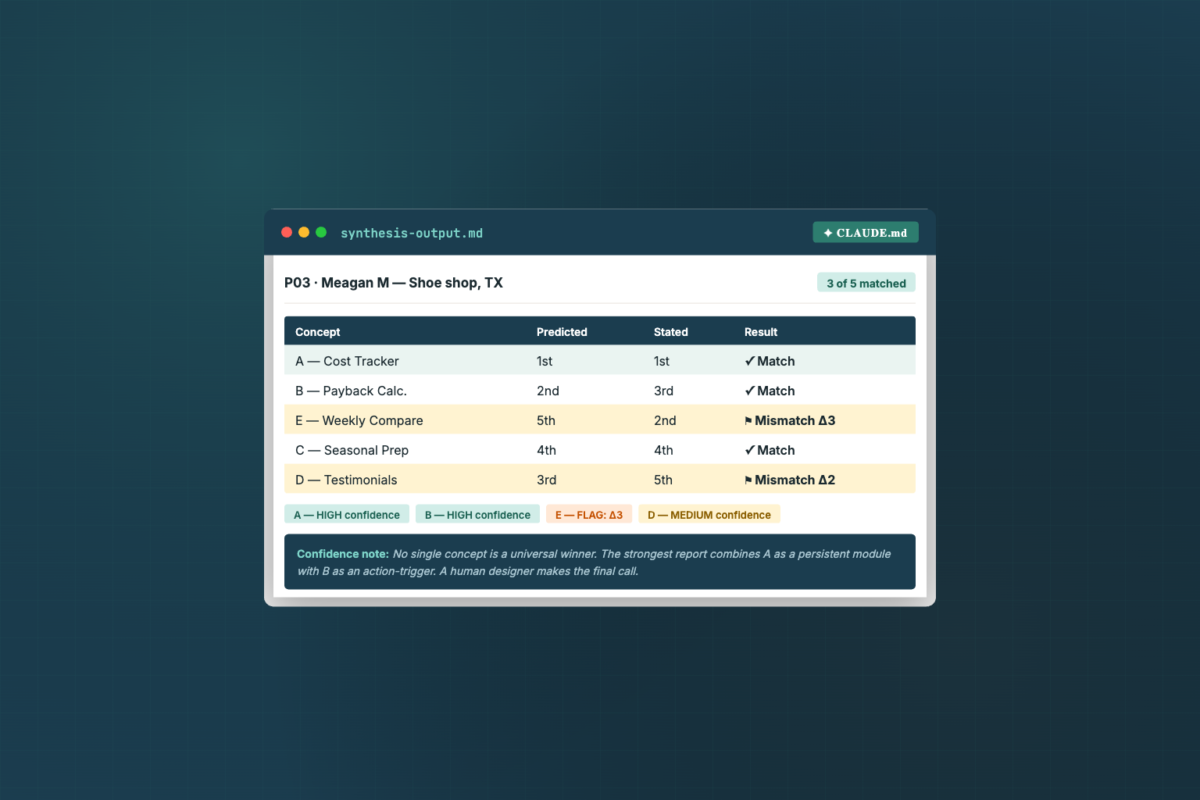Click flag Mismatch Δ2 in Testimonials row

tap(790, 480)
